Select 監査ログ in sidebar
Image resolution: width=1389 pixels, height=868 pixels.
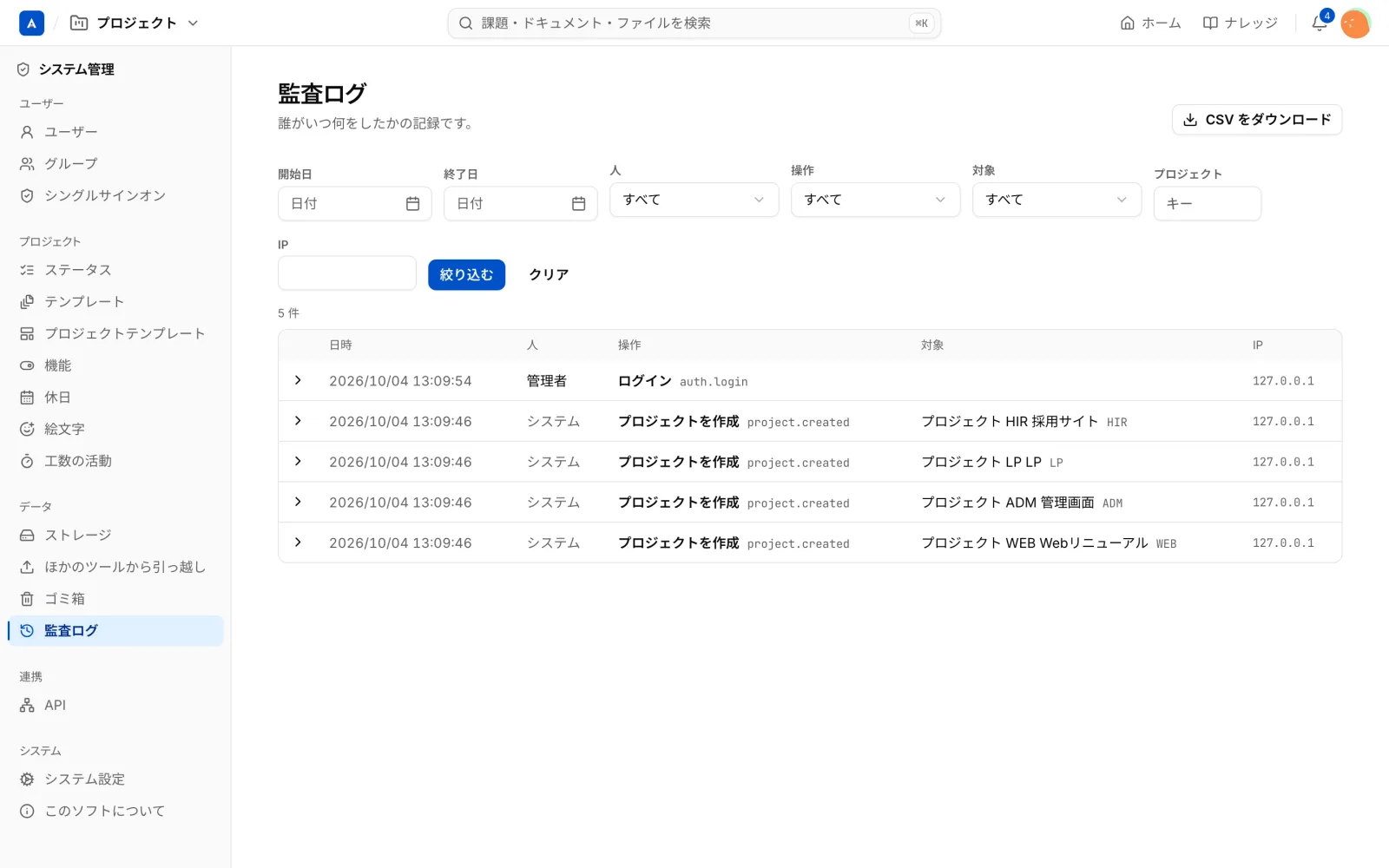coord(115,631)
